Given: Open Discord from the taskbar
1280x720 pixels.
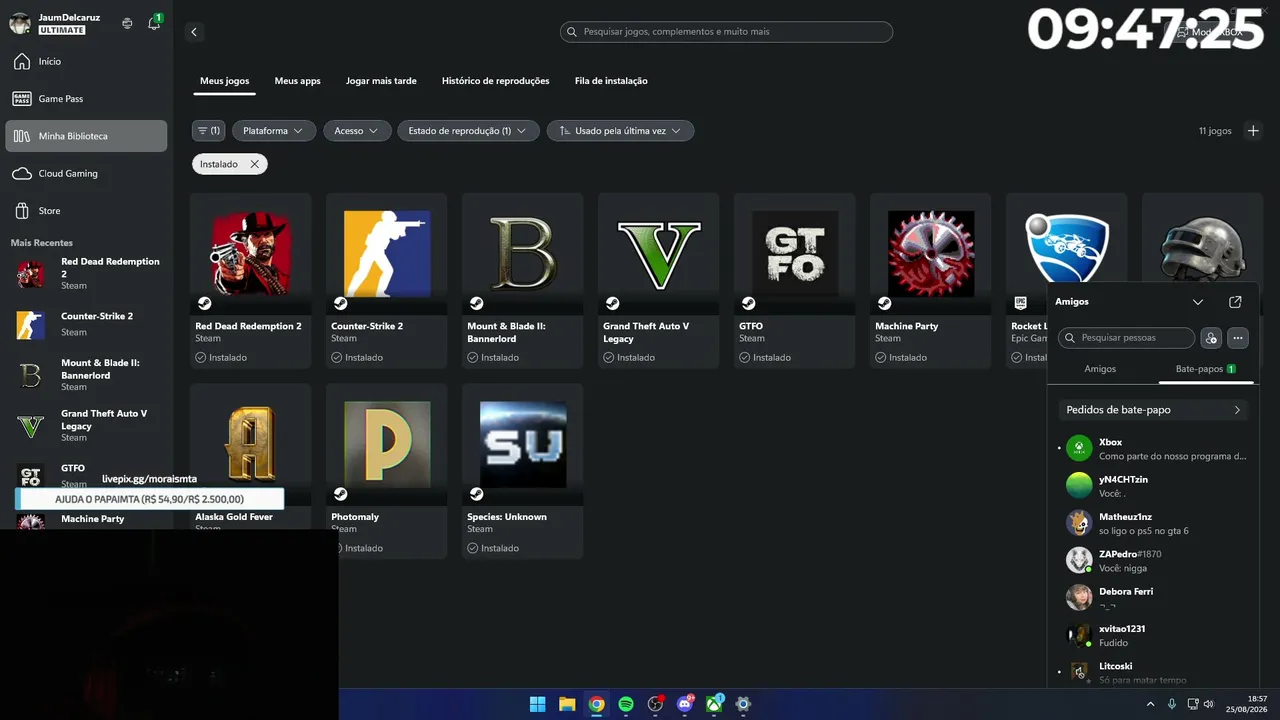Looking at the screenshot, I should click(x=685, y=704).
